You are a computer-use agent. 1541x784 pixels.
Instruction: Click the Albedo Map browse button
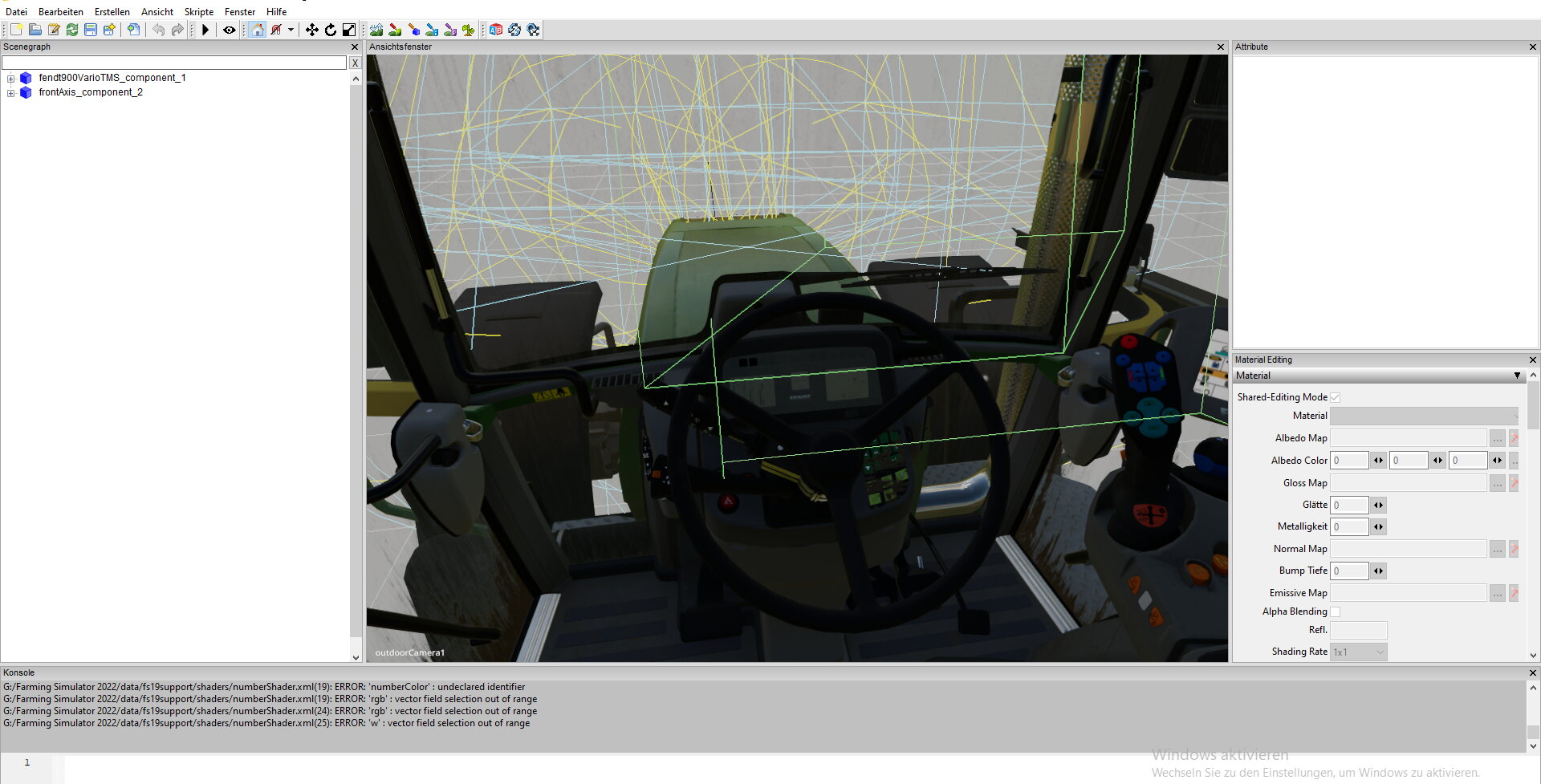point(1497,438)
